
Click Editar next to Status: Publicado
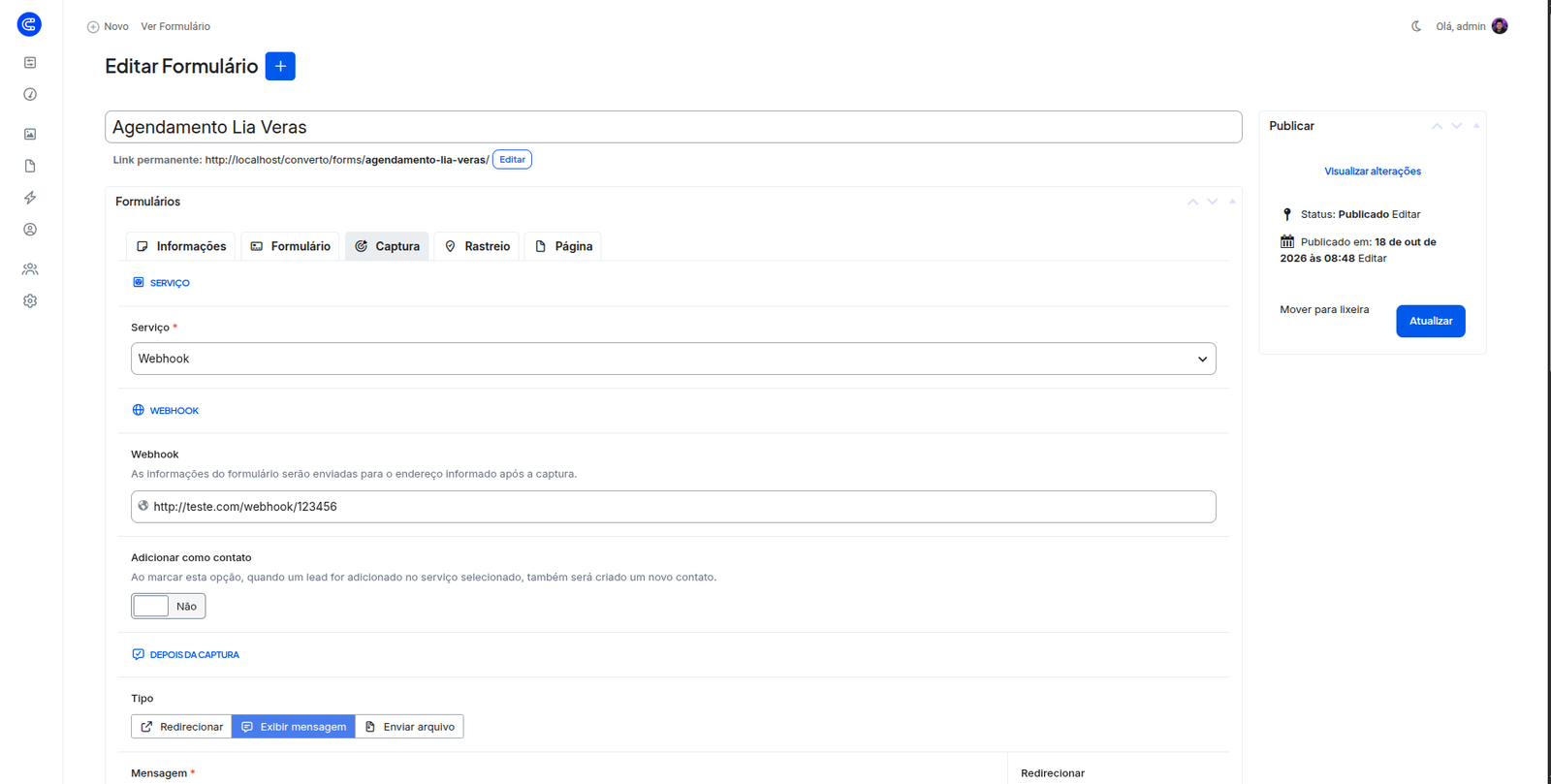[x=1407, y=214]
